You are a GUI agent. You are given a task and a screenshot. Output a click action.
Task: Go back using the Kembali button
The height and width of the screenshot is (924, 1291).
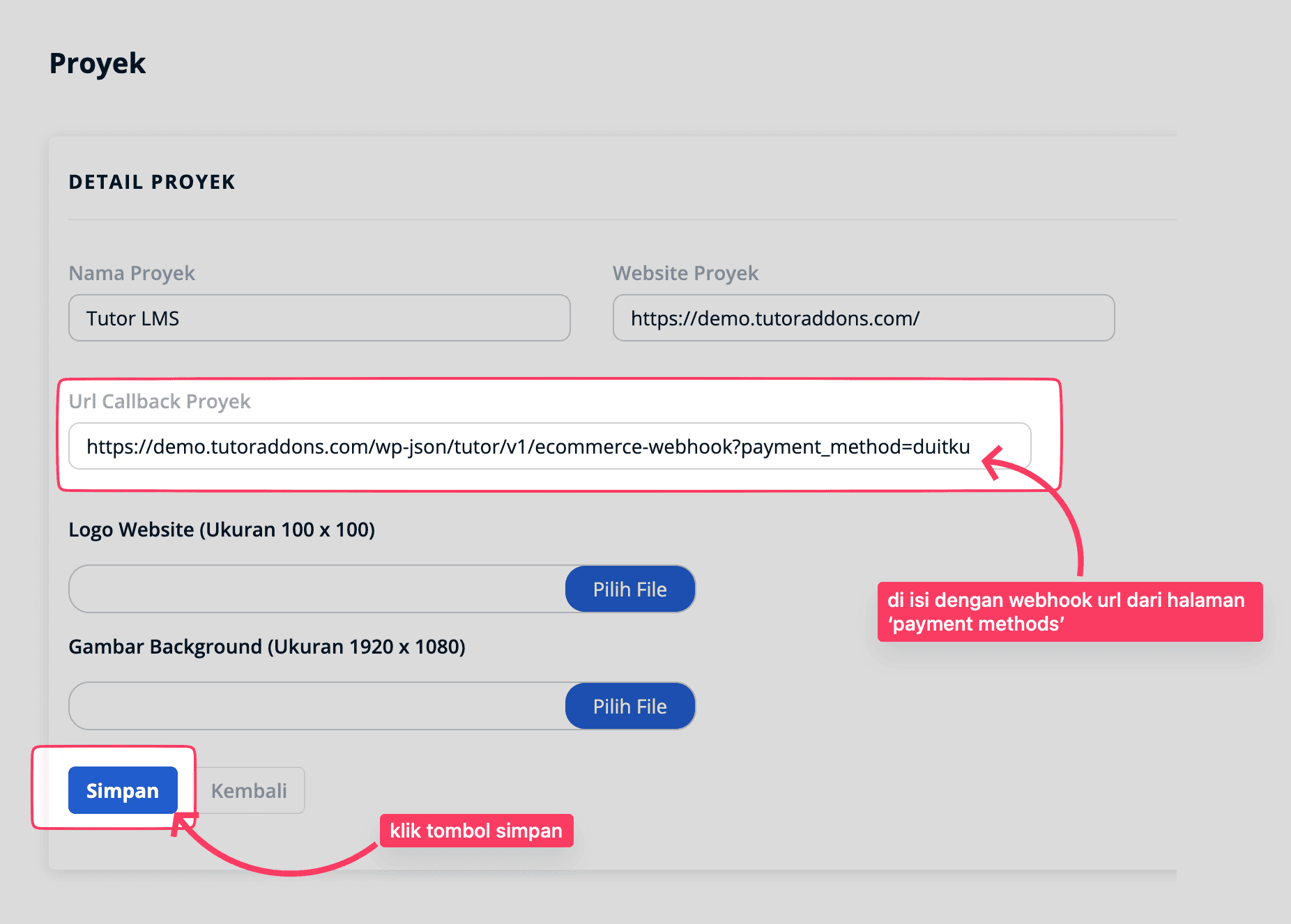(249, 790)
